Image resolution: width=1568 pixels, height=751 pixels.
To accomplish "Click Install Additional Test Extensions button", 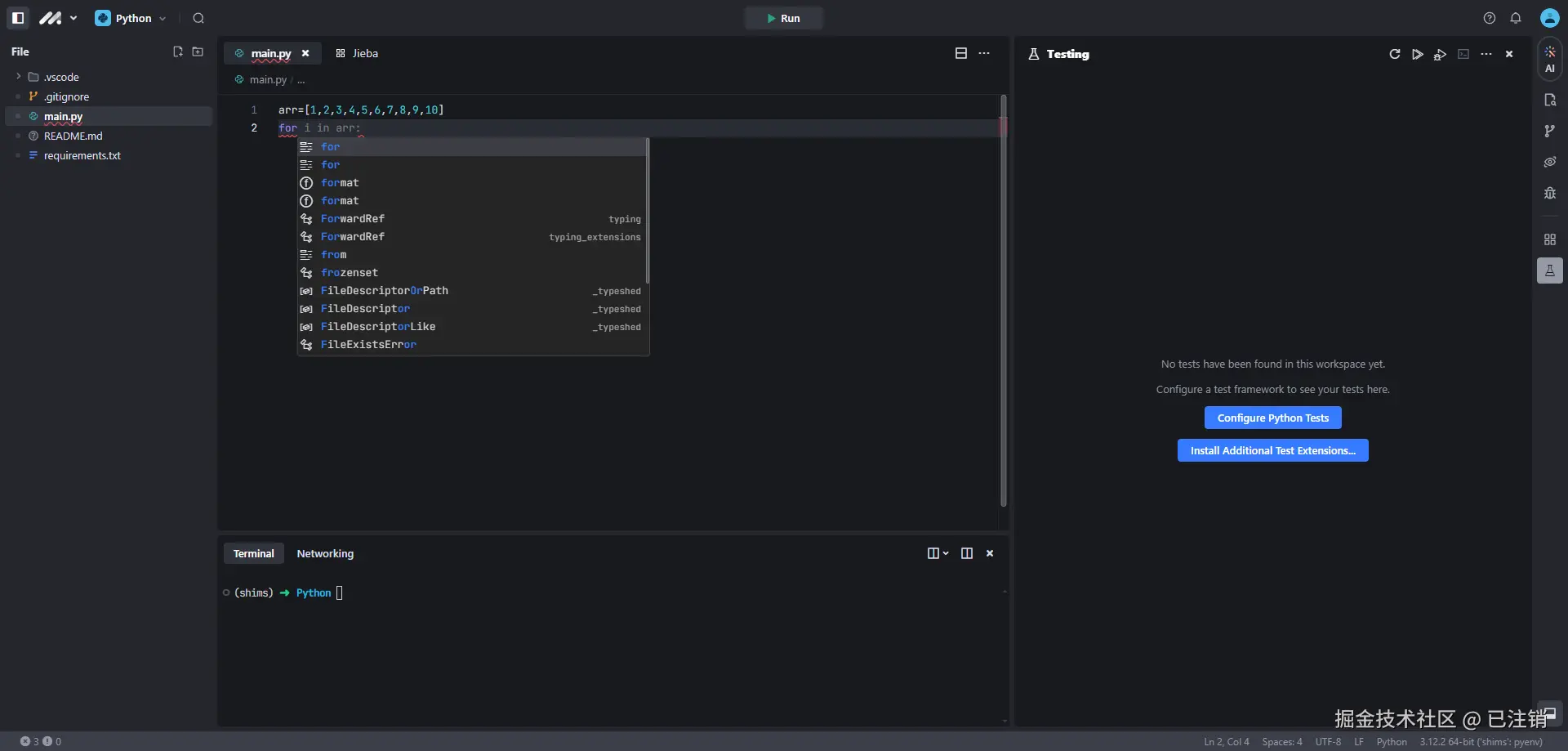I will [x=1273, y=450].
